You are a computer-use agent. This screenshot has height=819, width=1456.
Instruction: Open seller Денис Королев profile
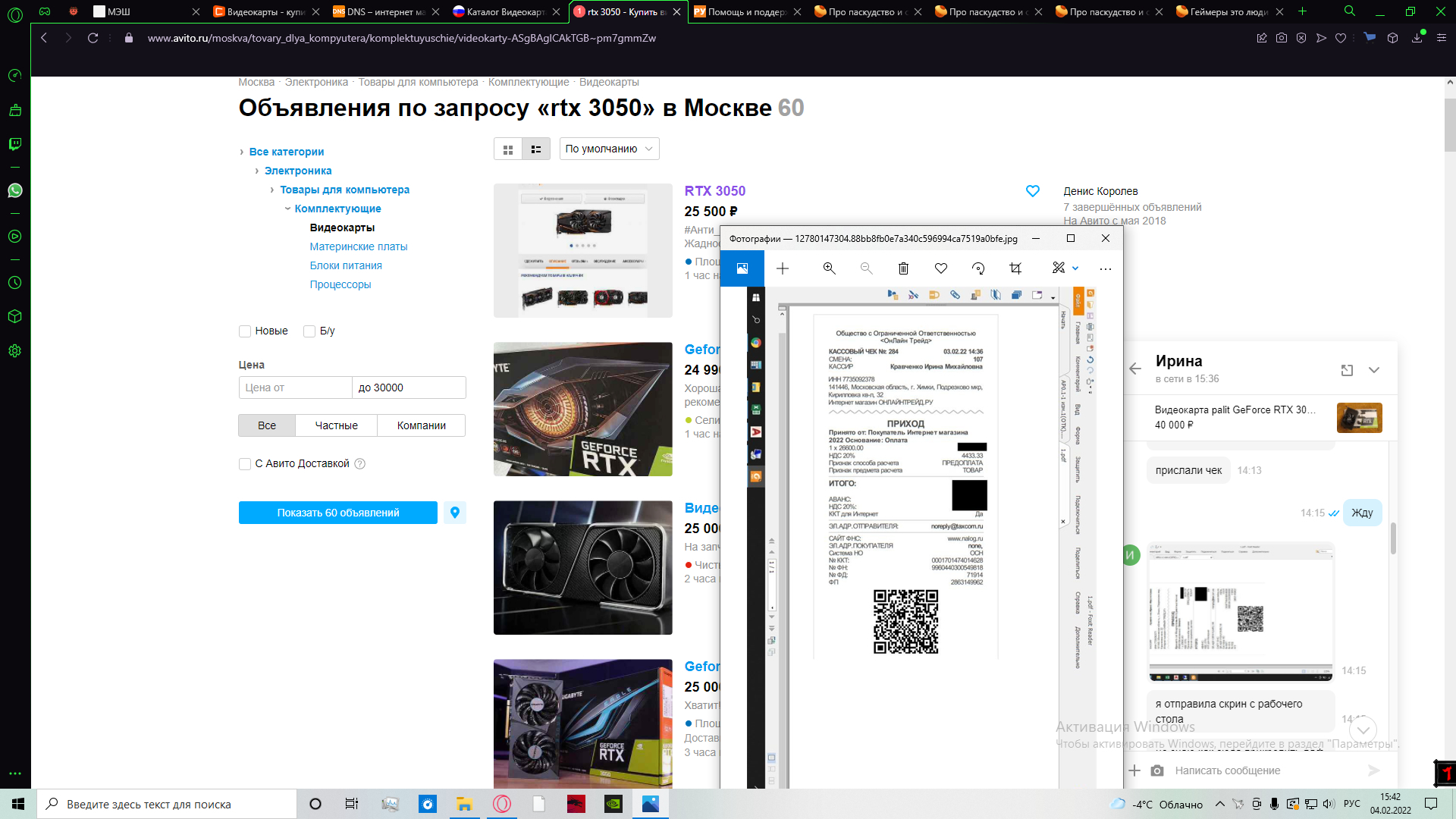click(1100, 191)
